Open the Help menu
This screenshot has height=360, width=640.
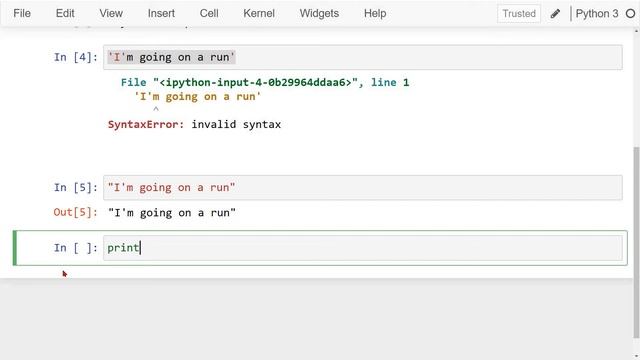(x=375, y=13)
